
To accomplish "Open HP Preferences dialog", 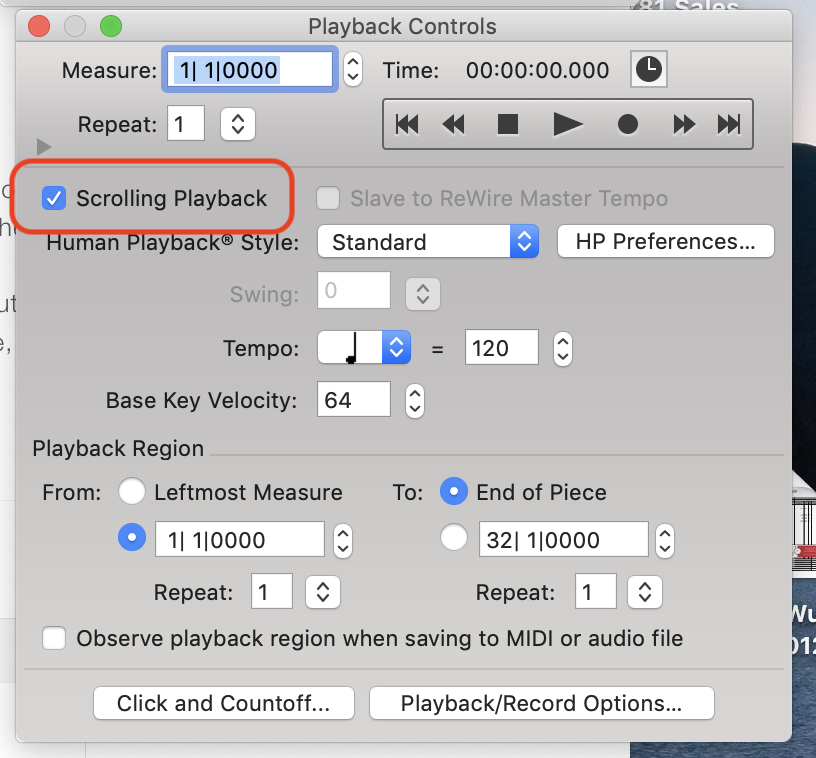I will 665,242.
